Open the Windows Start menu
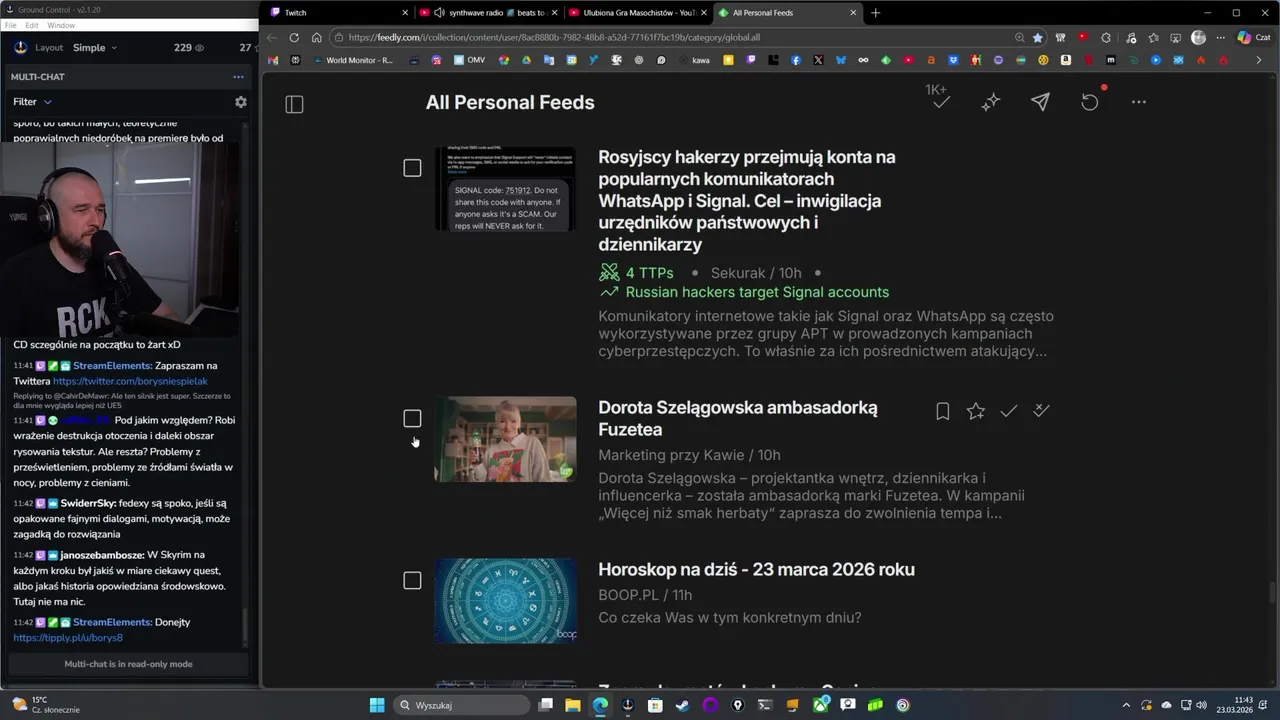Screen dimensions: 1280x720 pos(377,705)
